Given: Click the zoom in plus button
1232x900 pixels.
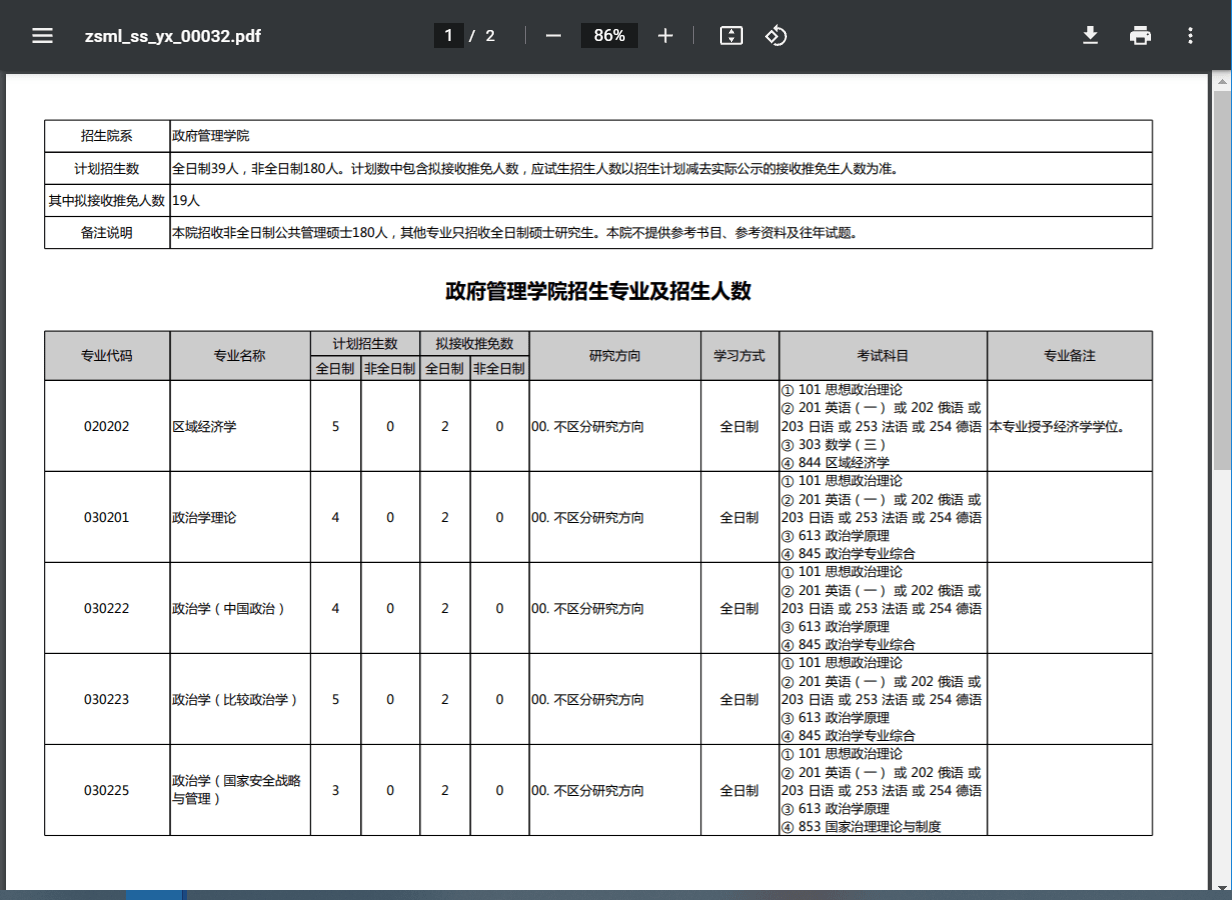Looking at the screenshot, I should tap(666, 36).
